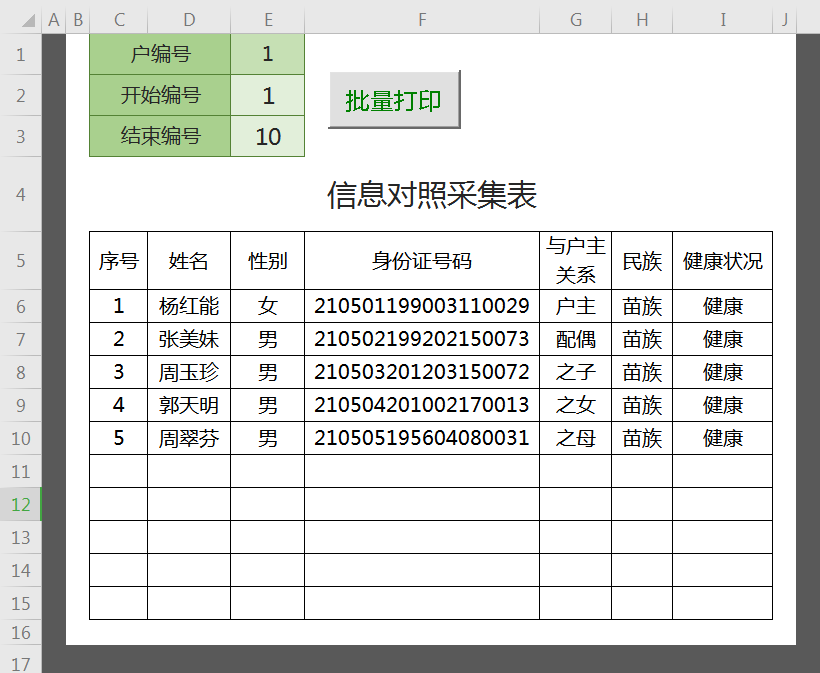820x673 pixels.
Task: Select the Select All corner triangle
Action: click(x=27, y=21)
